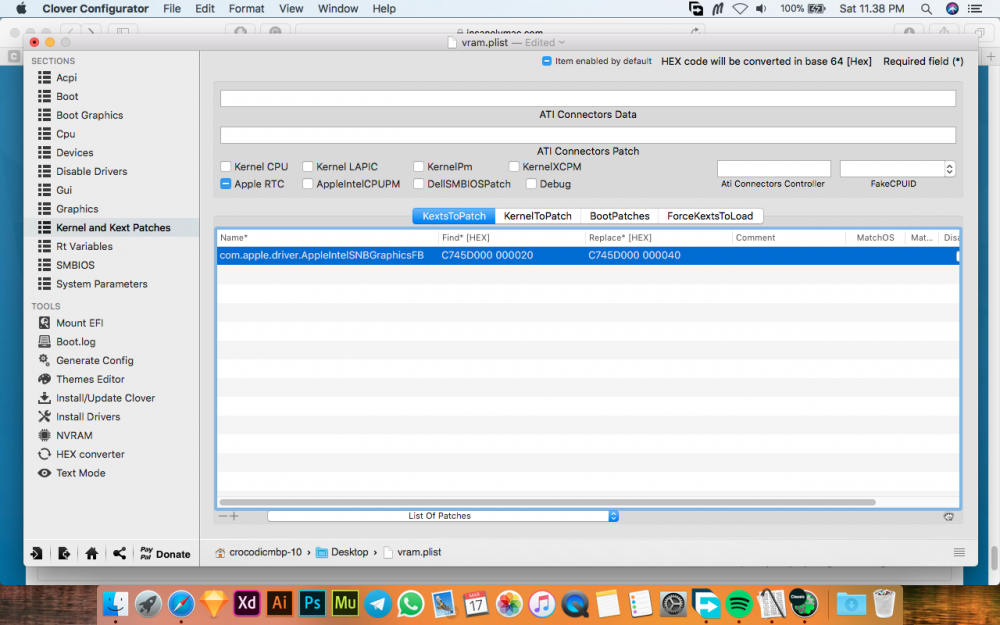This screenshot has width=1000, height=625.
Task: Click the Find value C745D000 000020
Action: tap(487, 255)
